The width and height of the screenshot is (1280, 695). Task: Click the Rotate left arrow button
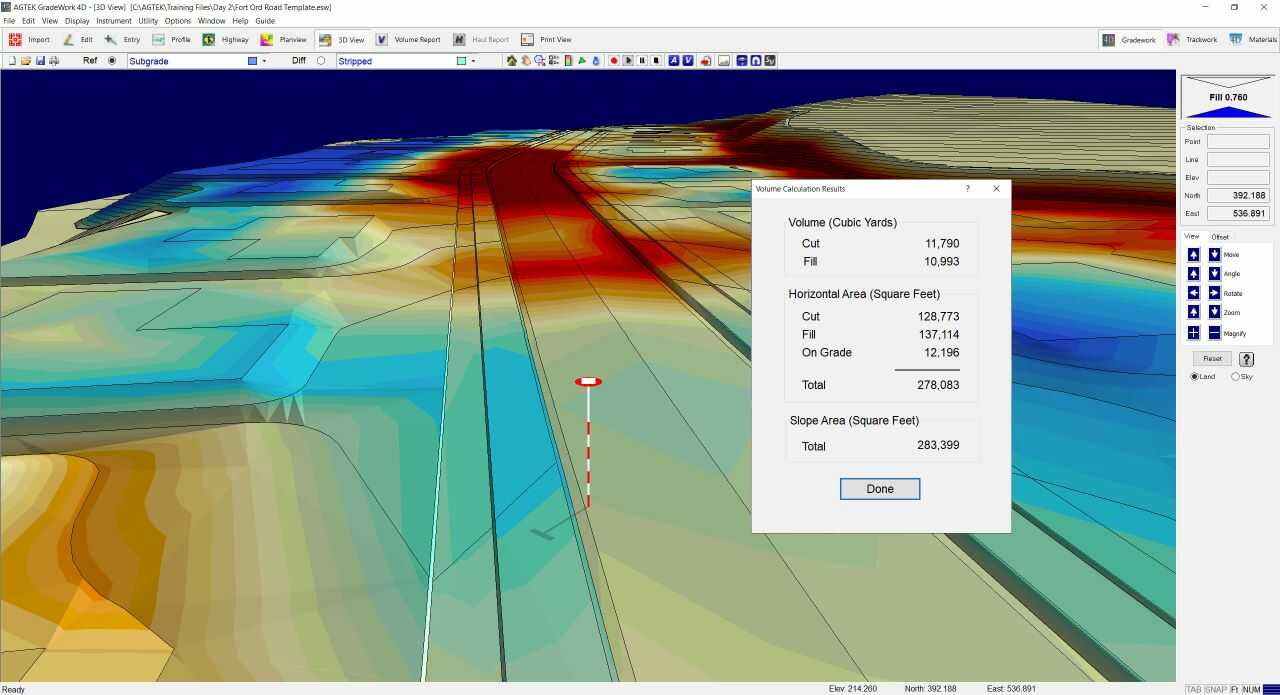point(1193,293)
